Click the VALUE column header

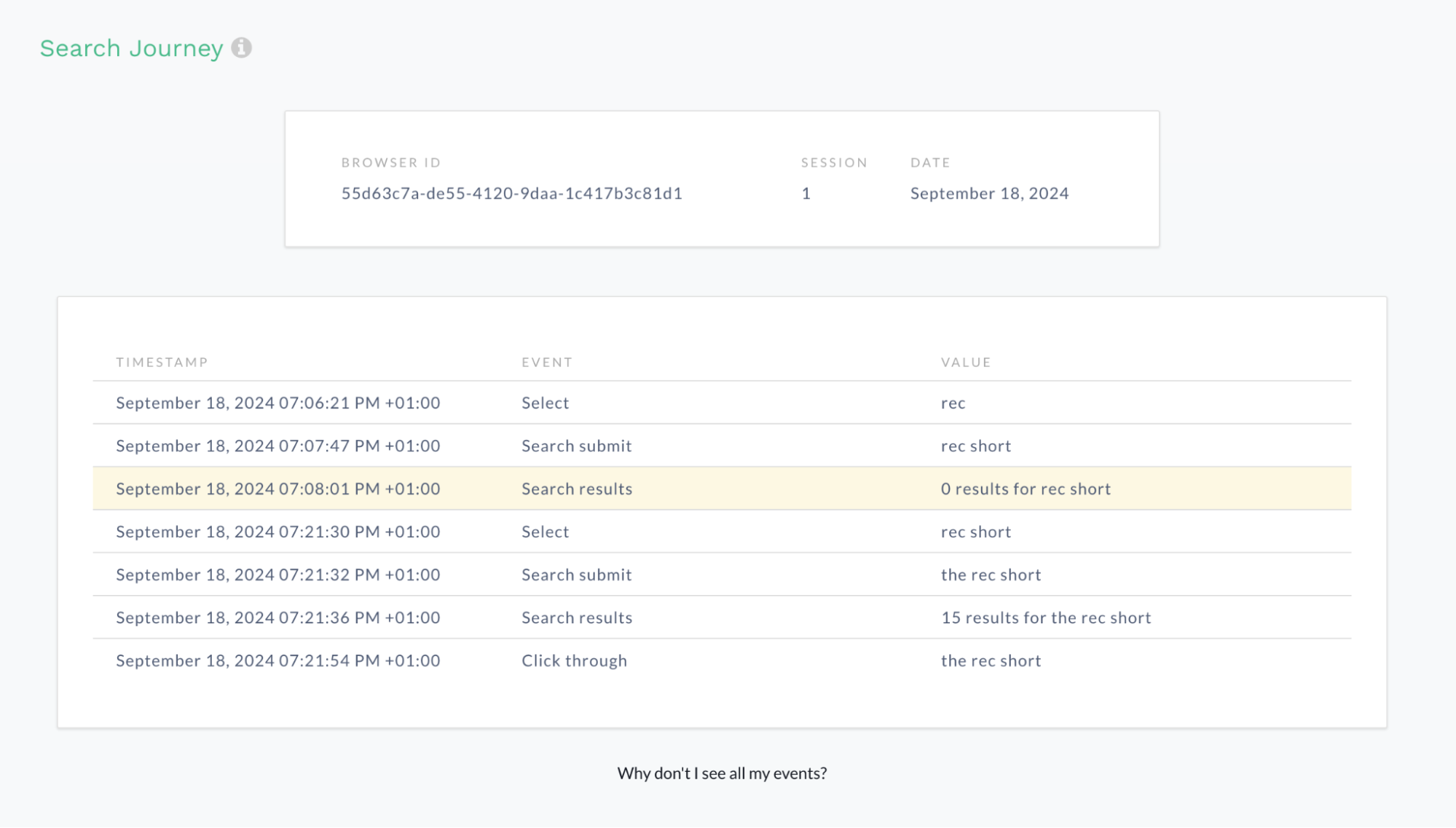(x=966, y=363)
